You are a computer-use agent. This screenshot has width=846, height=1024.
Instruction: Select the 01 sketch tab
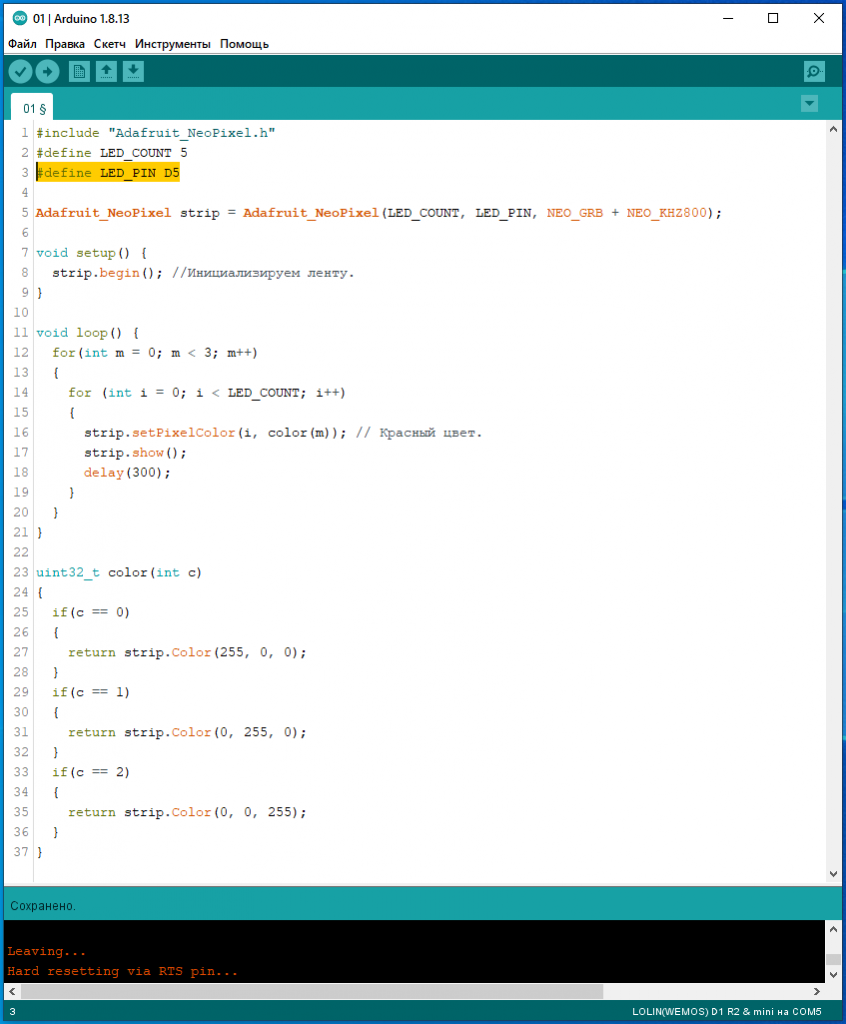coord(34,108)
